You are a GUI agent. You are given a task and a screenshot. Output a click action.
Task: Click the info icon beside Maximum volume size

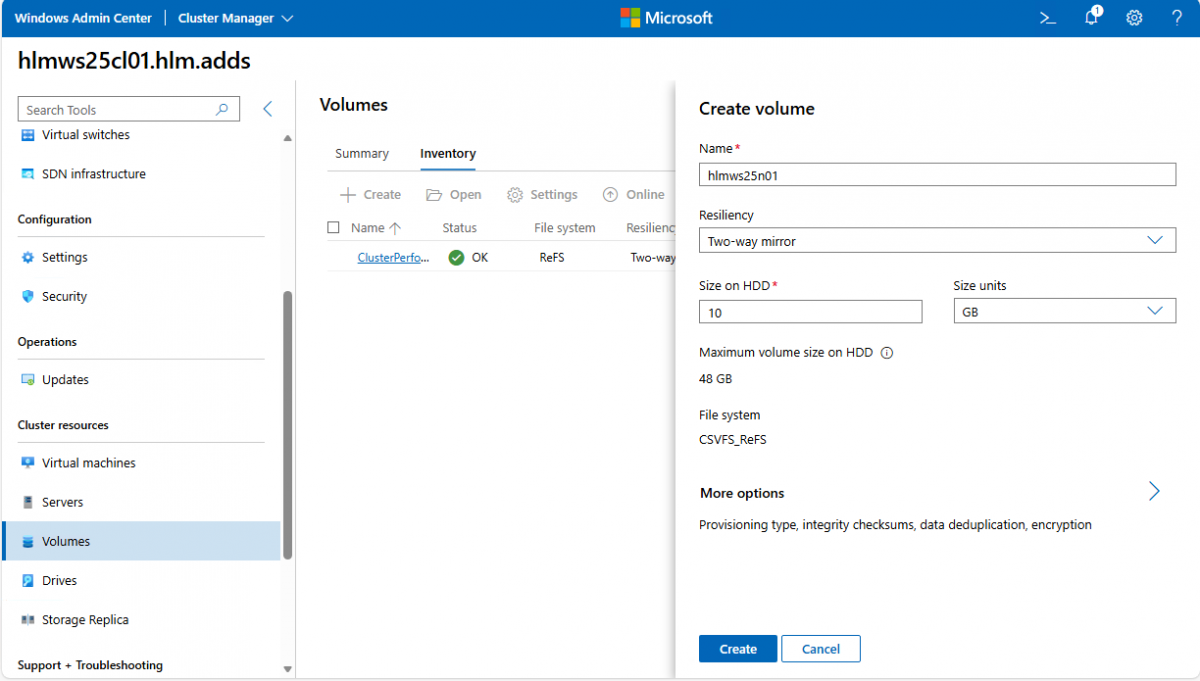pos(886,353)
